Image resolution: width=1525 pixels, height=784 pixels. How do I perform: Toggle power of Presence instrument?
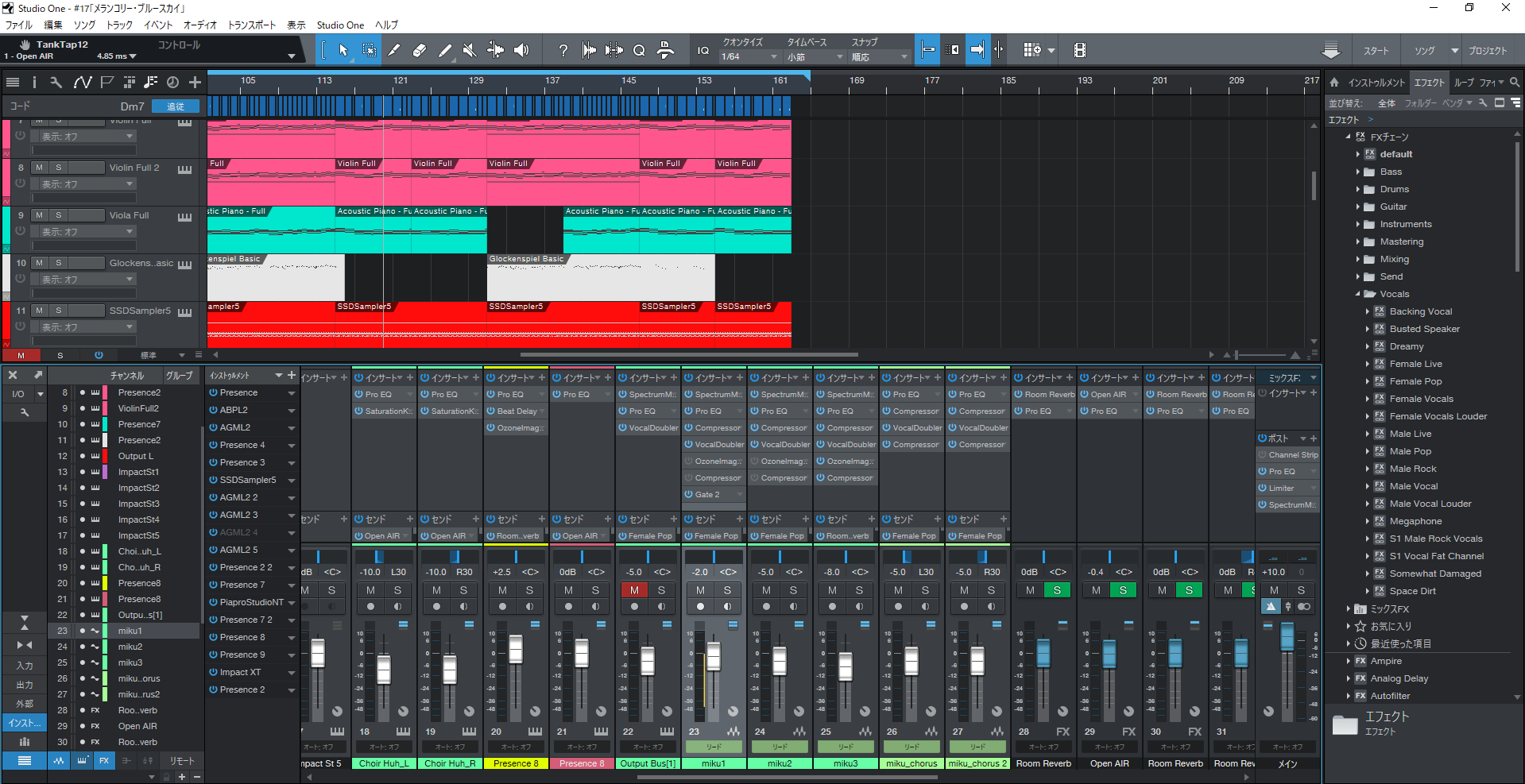pos(213,392)
